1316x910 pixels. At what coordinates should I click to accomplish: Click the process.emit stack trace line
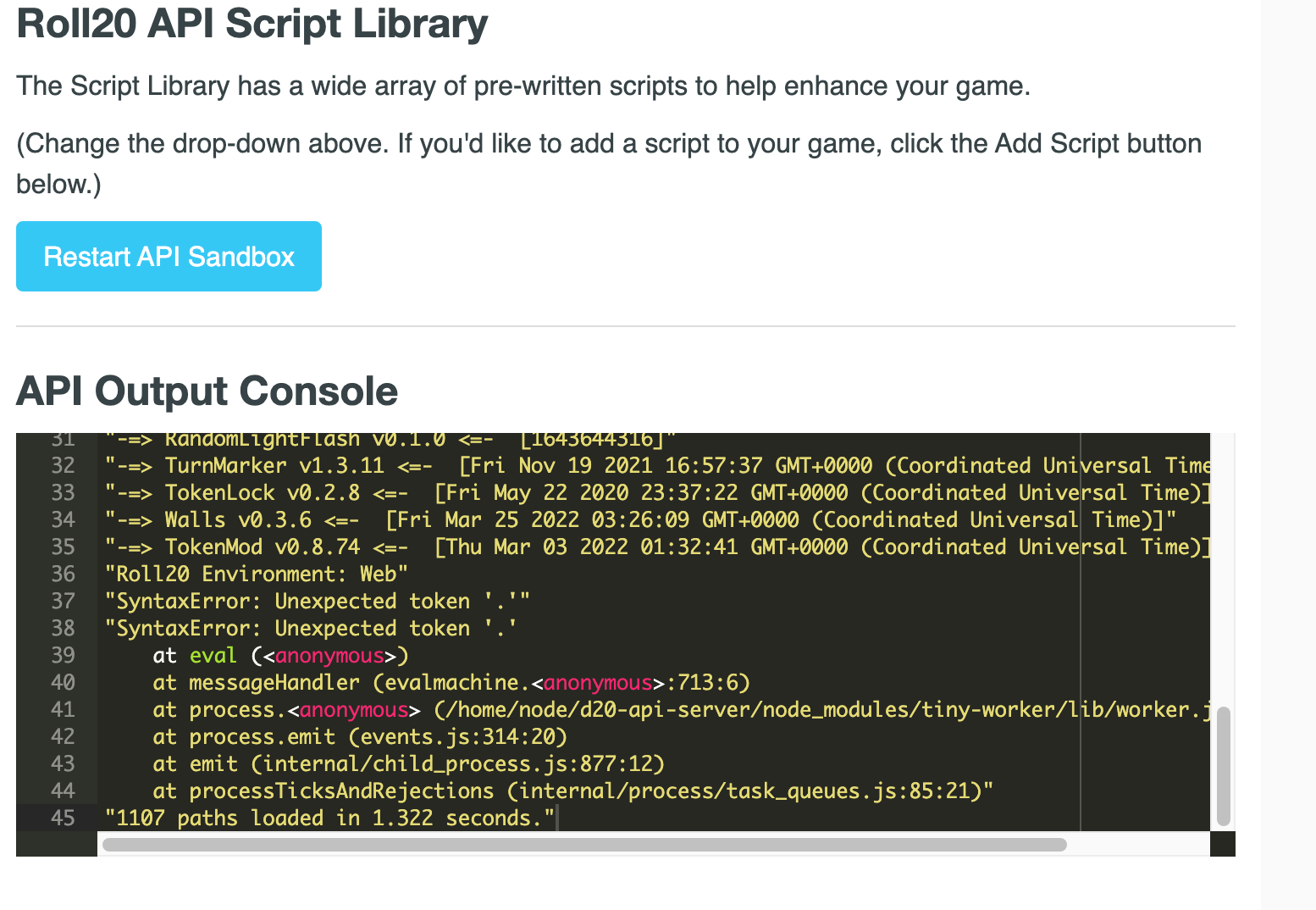pos(360,736)
